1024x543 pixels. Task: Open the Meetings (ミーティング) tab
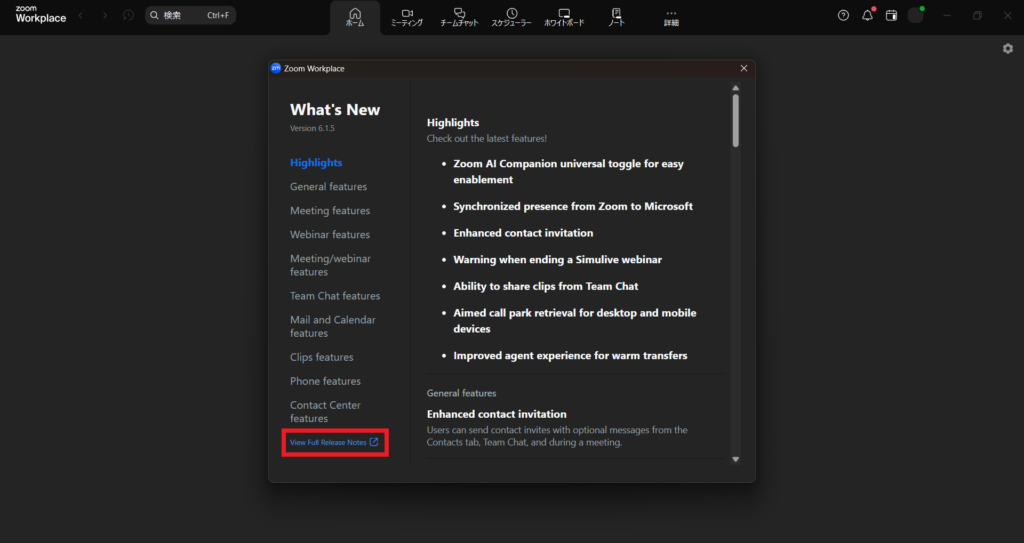(x=406, y=17)
